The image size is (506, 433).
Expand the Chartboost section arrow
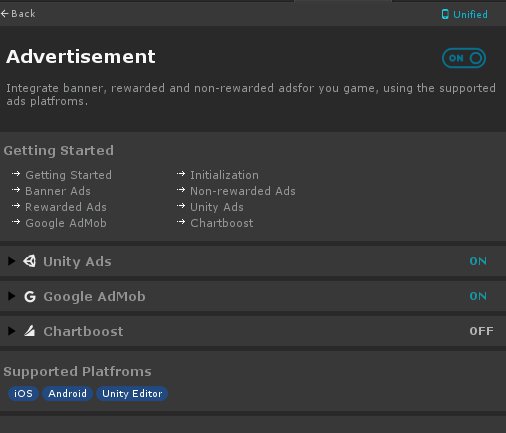(x=11, y=331)
